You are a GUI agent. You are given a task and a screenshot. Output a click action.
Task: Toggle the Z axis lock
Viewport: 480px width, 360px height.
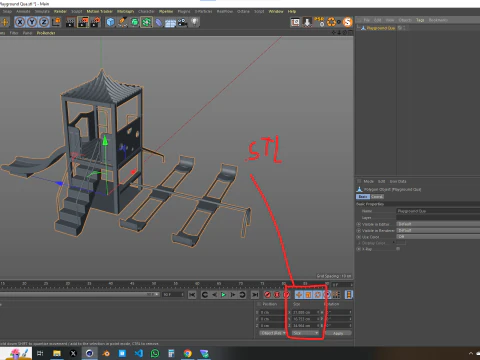[x=44, y=22]
